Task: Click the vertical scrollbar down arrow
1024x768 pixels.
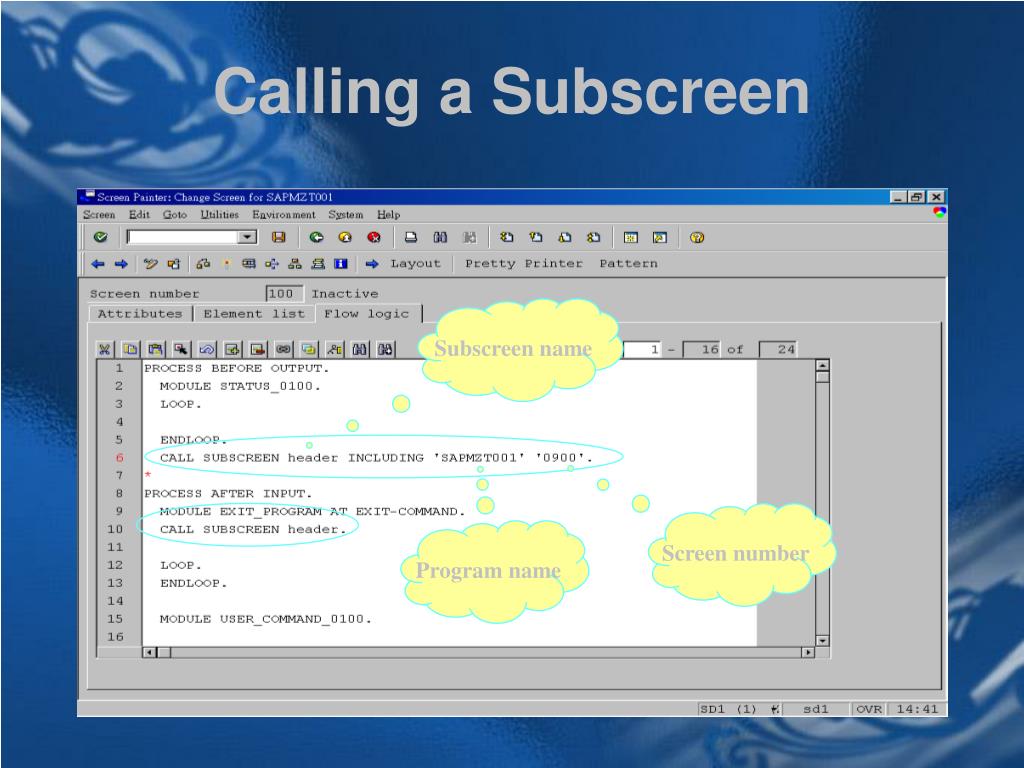Action: (x=822, y=641)
